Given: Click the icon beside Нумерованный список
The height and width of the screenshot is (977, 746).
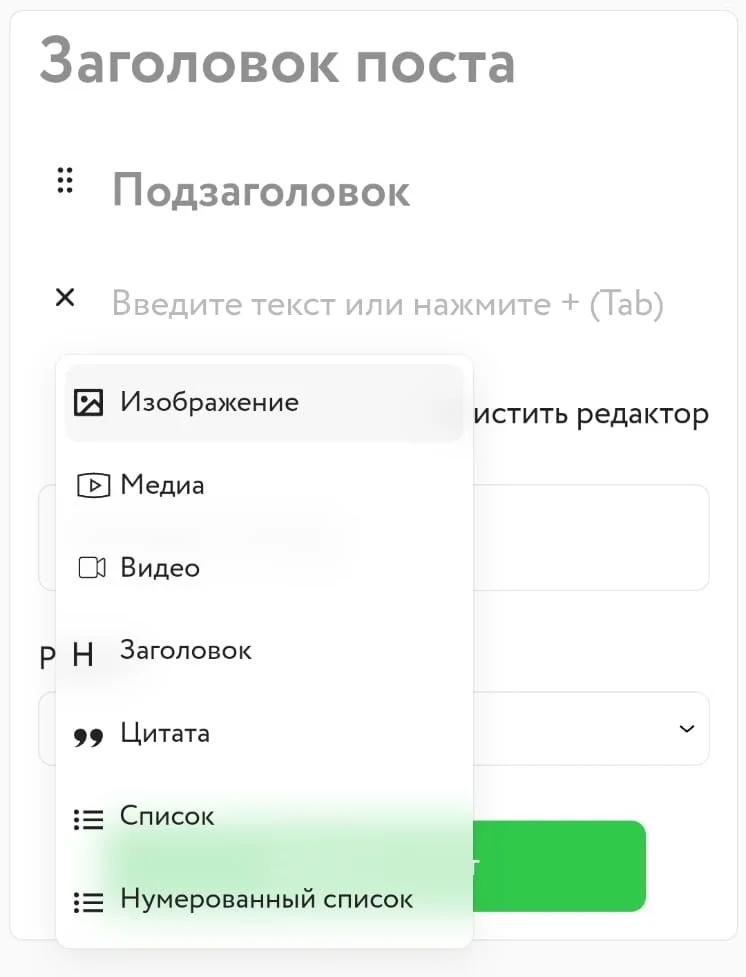Looking at the screenshot, I should 89,902.
